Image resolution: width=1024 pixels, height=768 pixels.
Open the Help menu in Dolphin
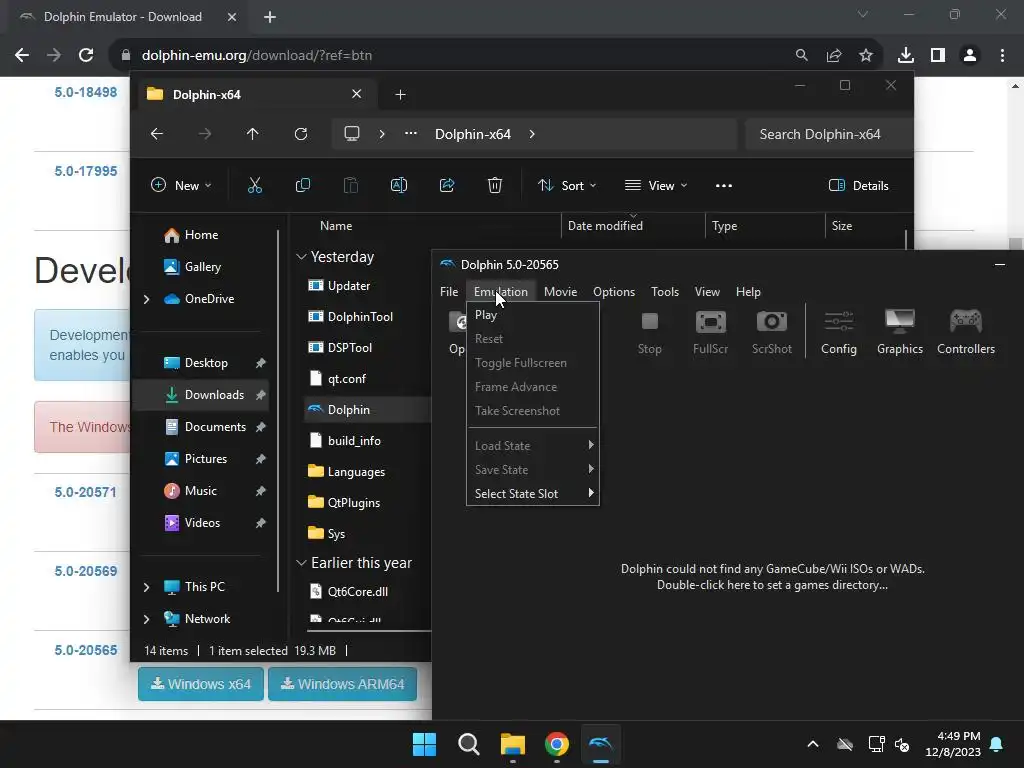point(748,292)
